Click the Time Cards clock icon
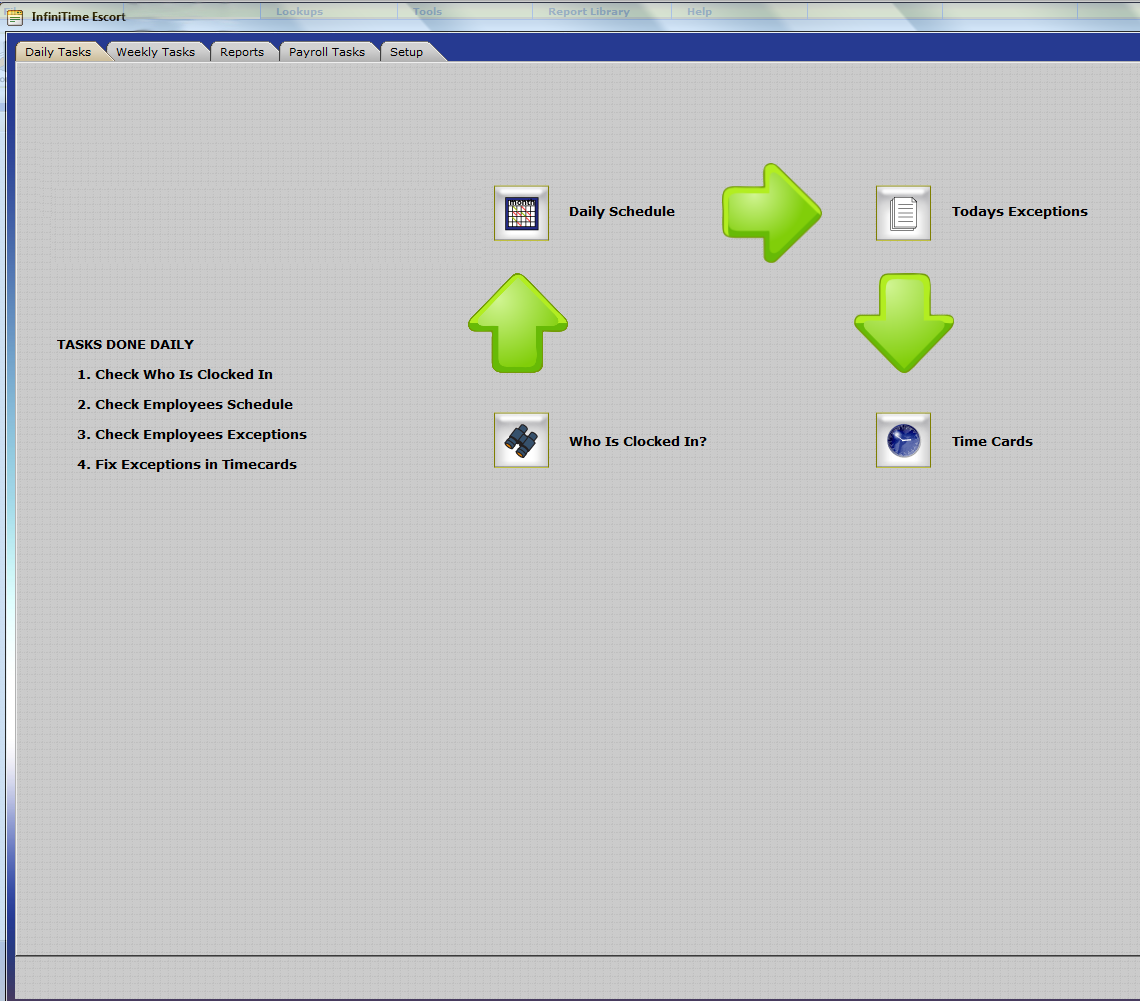The width and height of the screenshot is (1140, 1001). point(903,440)
